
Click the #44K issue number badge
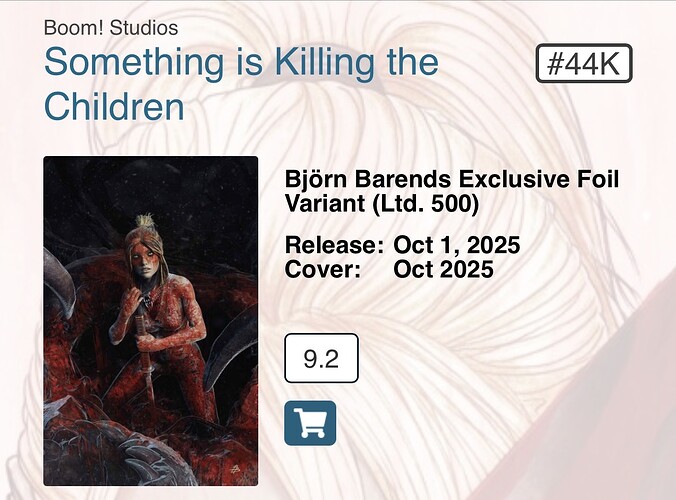coord(584,64)
